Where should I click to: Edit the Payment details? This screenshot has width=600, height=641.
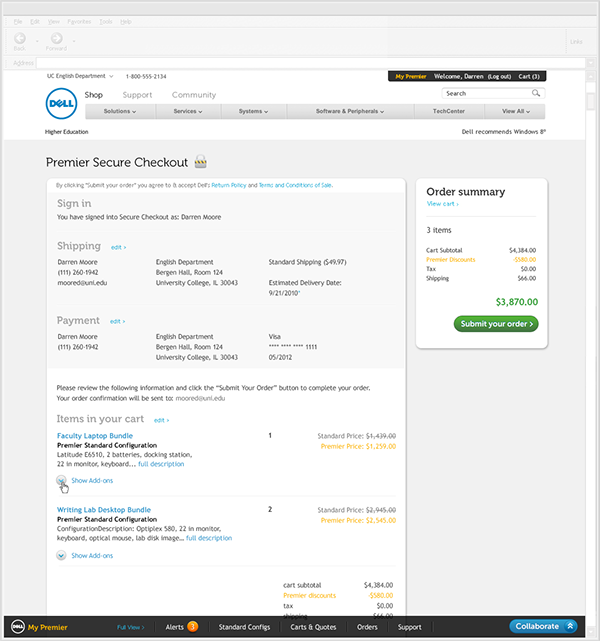point(117,322)
